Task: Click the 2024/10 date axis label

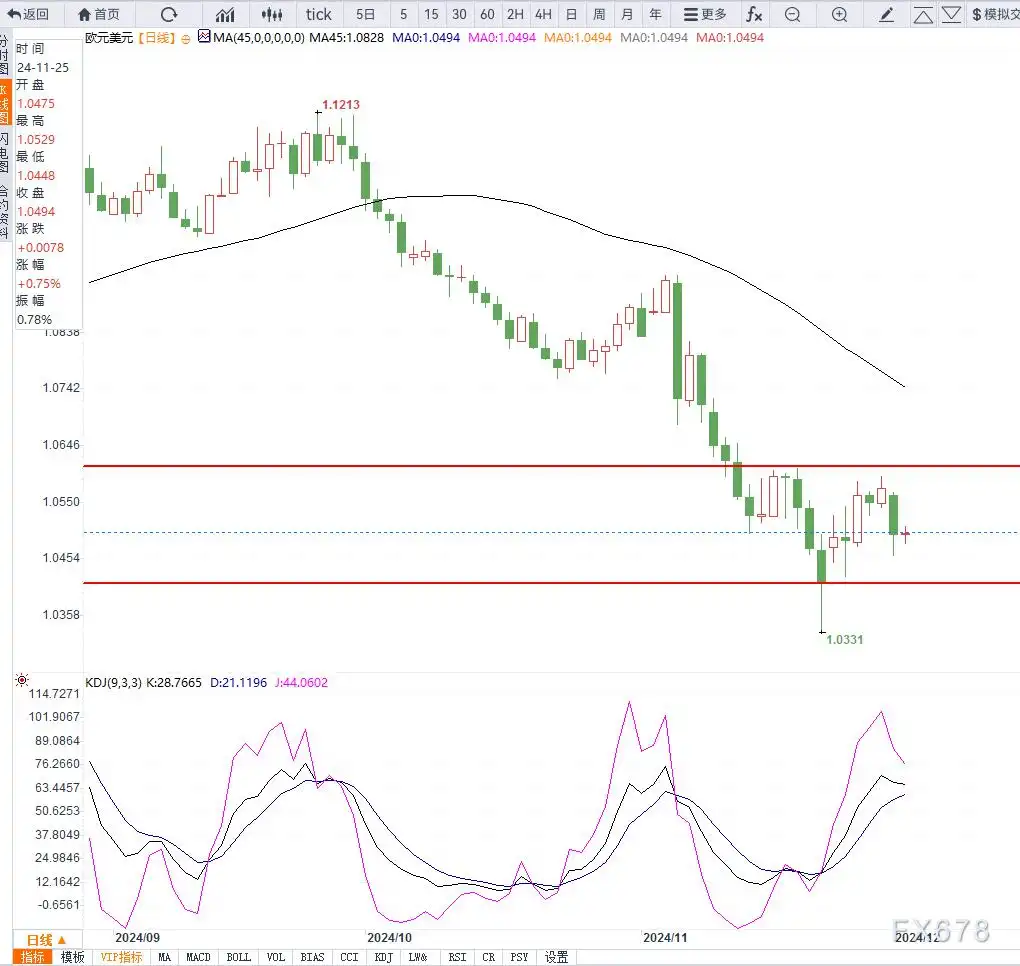Action: tap(390, 937)
